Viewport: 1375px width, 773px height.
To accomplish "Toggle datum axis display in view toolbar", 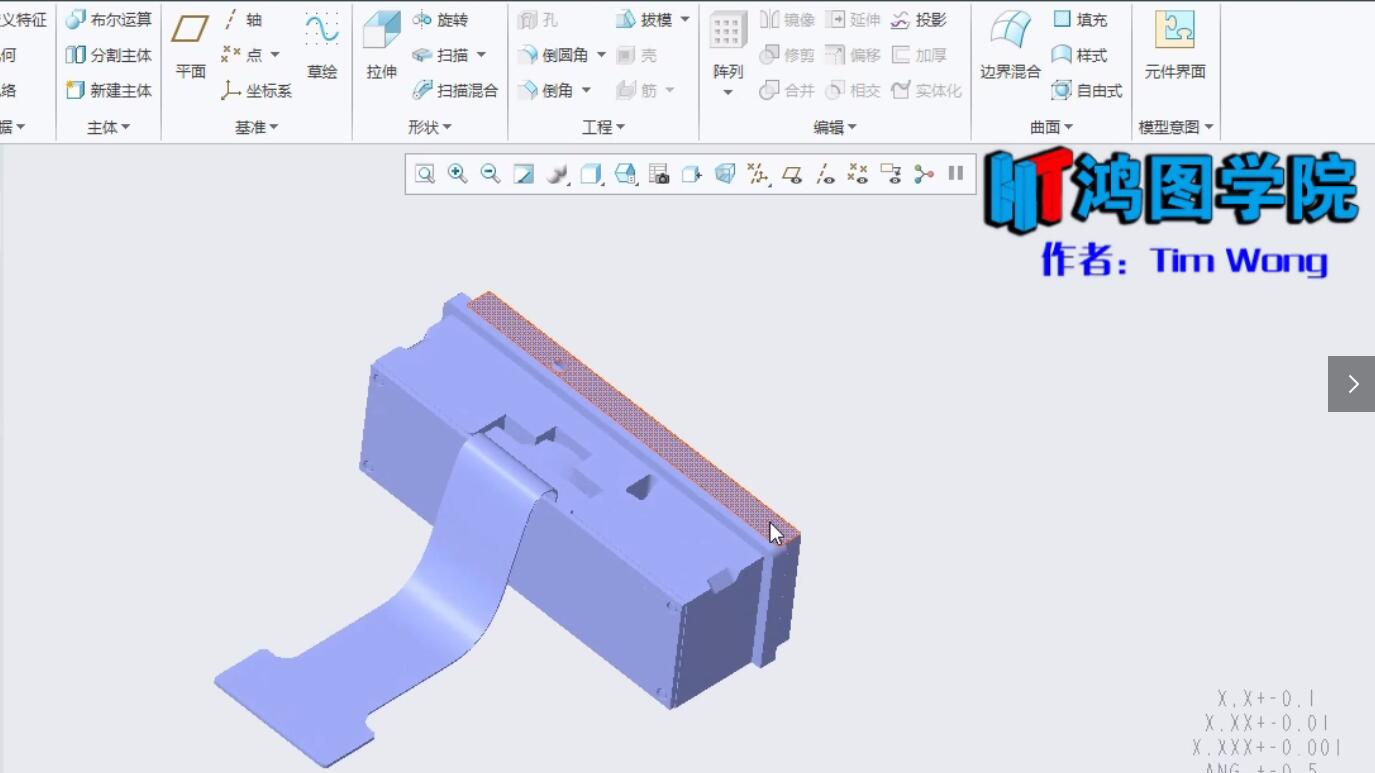I will 825,174.
